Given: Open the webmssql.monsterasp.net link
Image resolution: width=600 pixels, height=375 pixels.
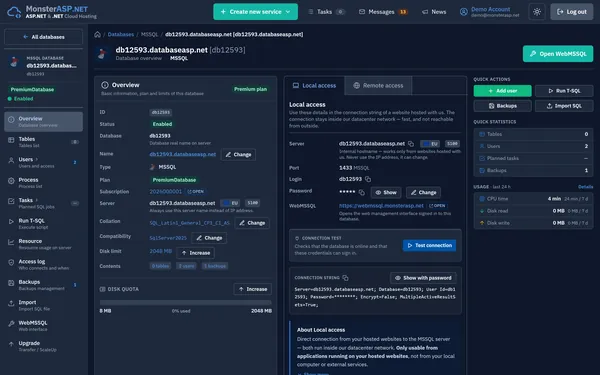Looking at the screenshot, I should coord(381,206).
